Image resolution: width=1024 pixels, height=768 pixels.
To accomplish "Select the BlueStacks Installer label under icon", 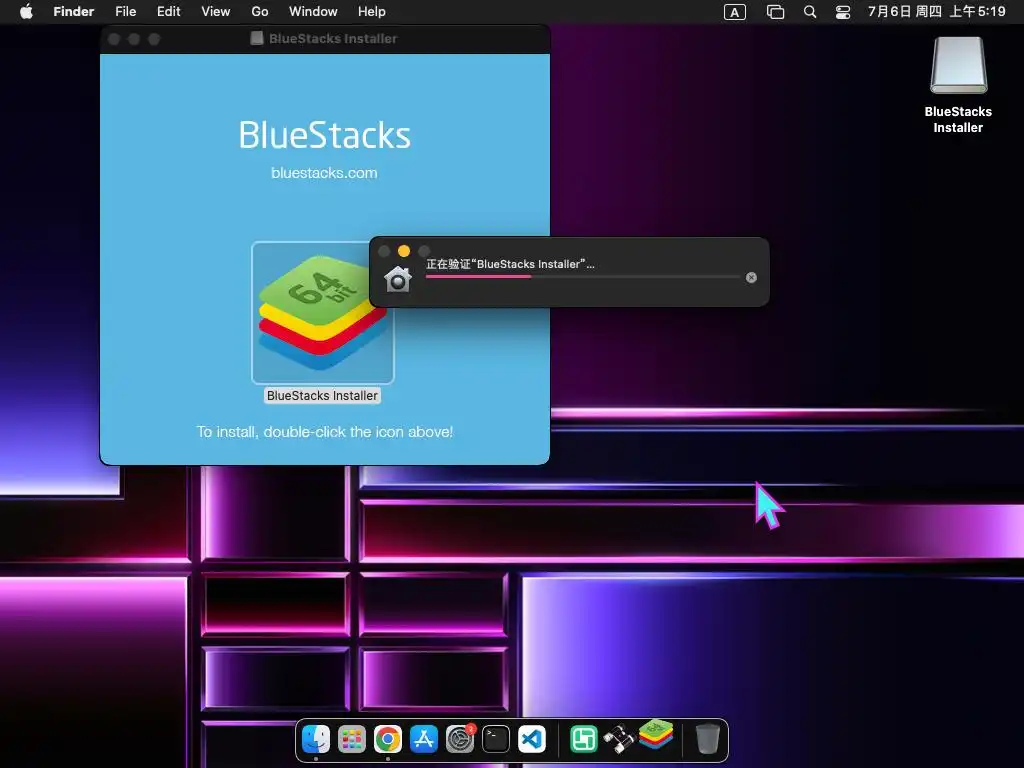I will (322, 396).
